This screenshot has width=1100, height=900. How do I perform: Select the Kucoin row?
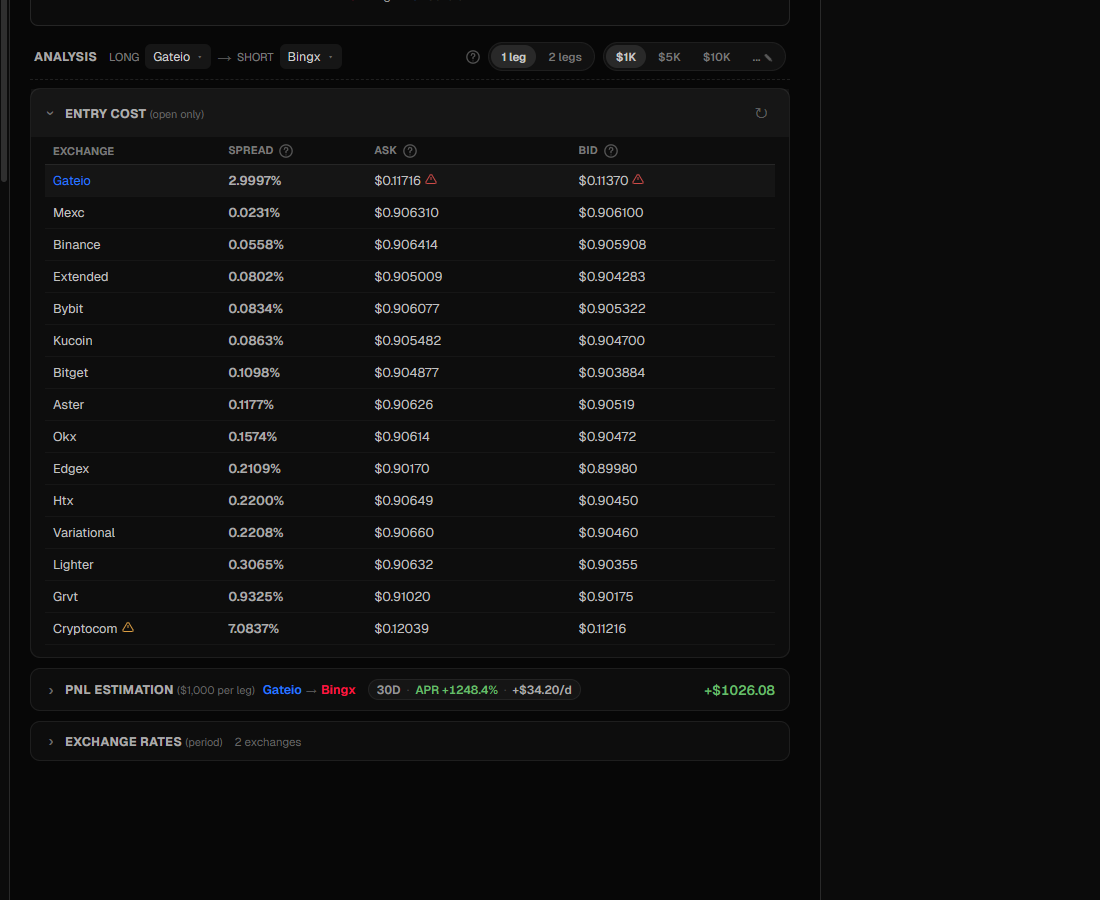(410, 341)
